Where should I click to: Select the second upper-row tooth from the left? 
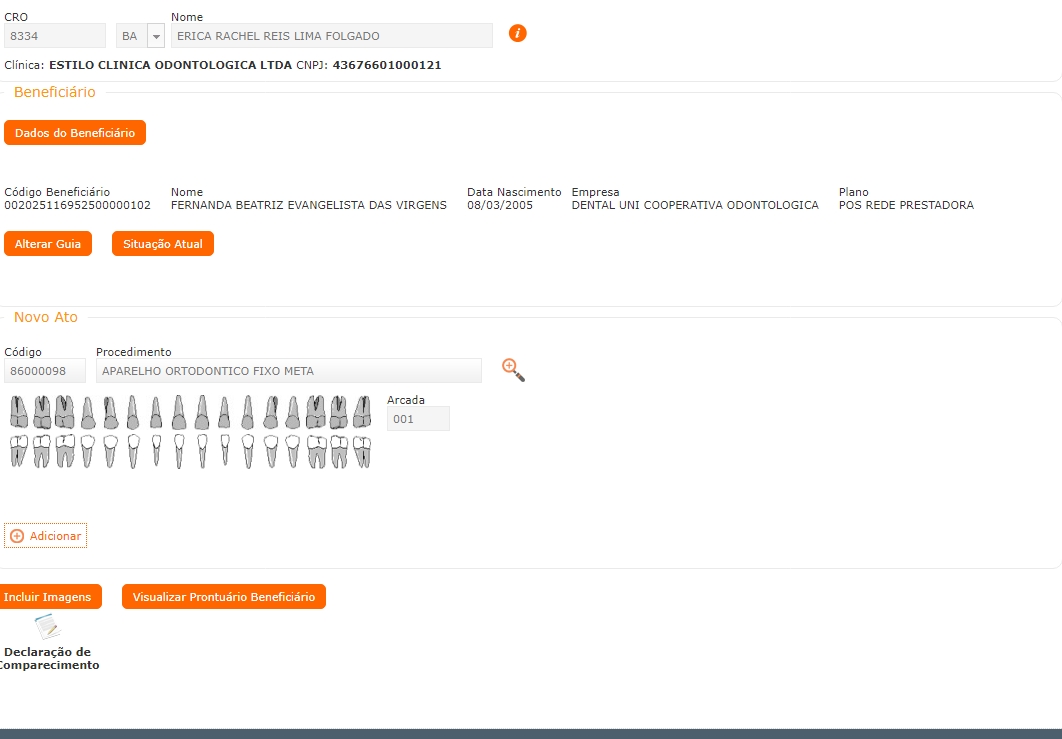[x=42, y=412]
